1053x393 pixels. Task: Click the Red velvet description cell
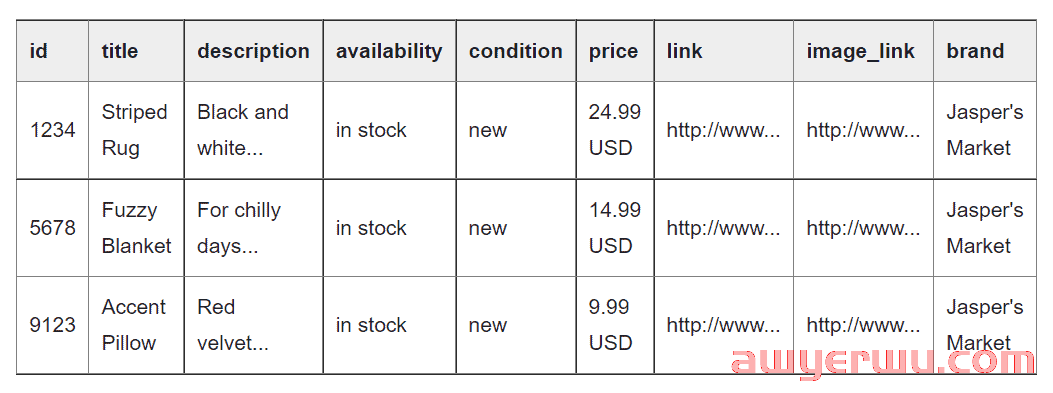click(253, 325)
